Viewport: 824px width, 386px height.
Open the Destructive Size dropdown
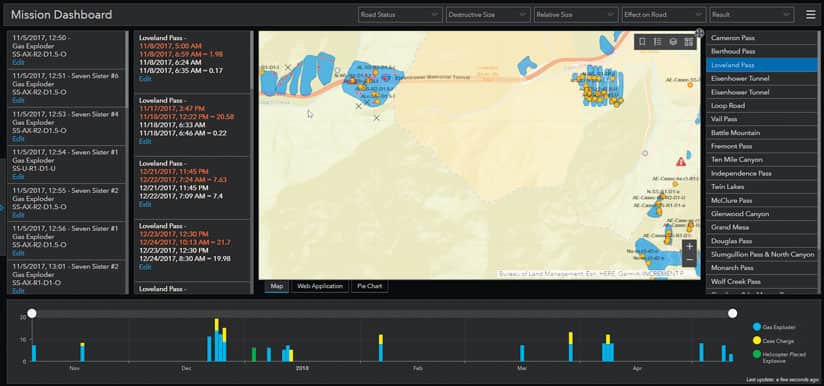pyautogui.click(x=488, y=15)
